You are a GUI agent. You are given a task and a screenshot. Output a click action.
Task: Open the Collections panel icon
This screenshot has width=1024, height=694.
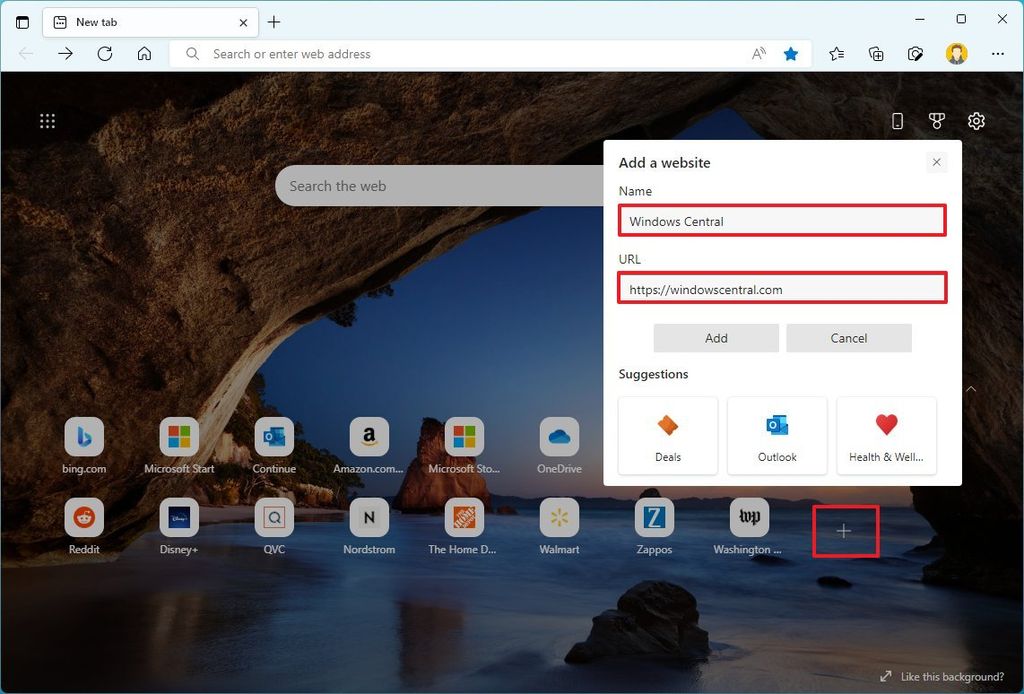point(876,54)
